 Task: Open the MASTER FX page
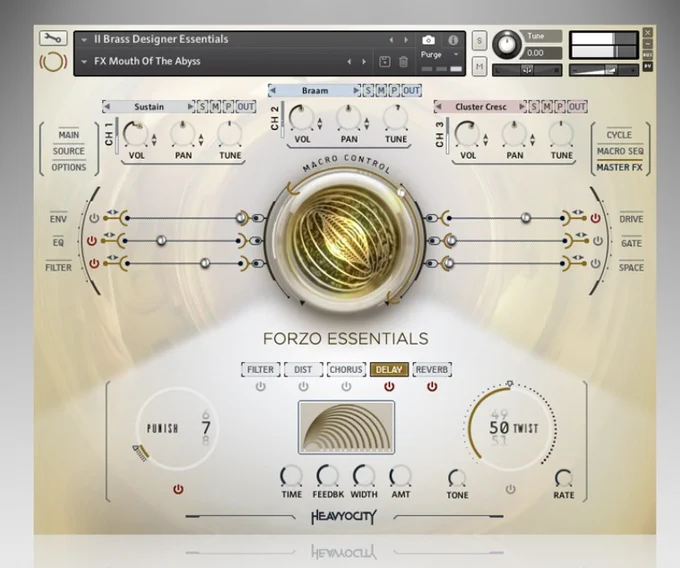point(620,167)
